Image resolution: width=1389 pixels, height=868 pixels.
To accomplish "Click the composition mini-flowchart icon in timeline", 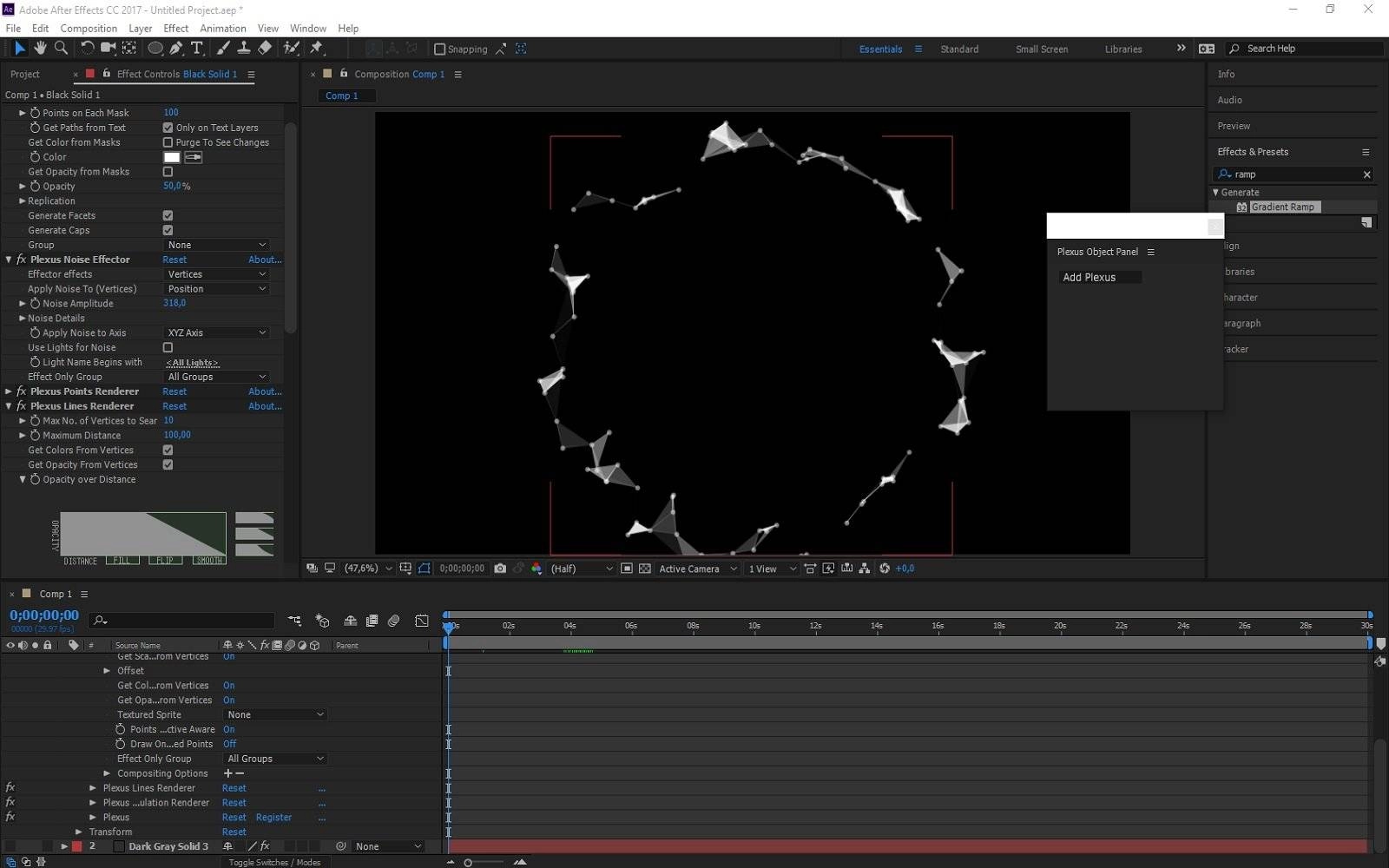I will [x=295, y=621].
